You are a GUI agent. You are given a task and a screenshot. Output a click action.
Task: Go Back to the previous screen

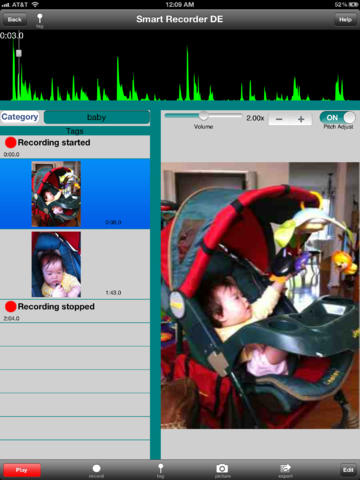[x=14, y=19]
